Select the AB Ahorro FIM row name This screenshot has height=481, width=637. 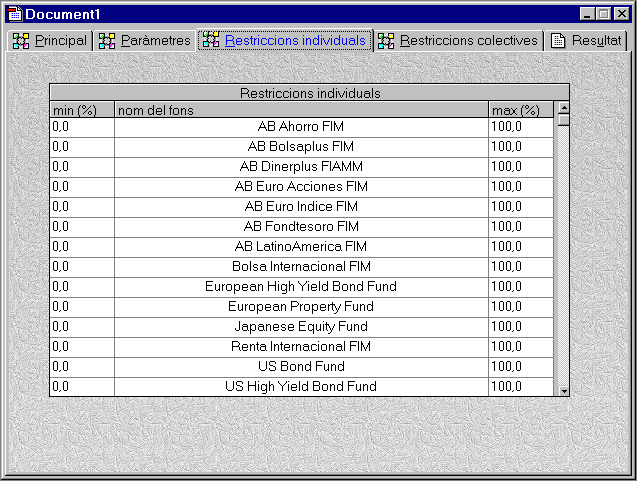[x=301, y=127]
